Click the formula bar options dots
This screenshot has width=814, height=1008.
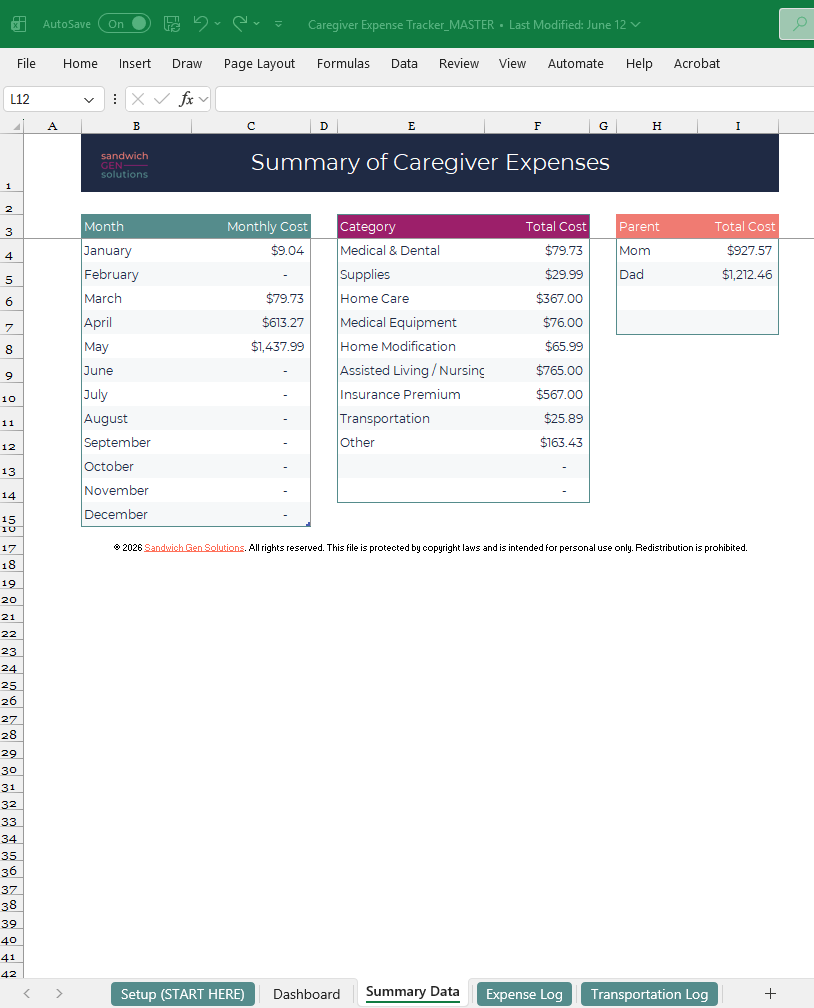(114, 99)
